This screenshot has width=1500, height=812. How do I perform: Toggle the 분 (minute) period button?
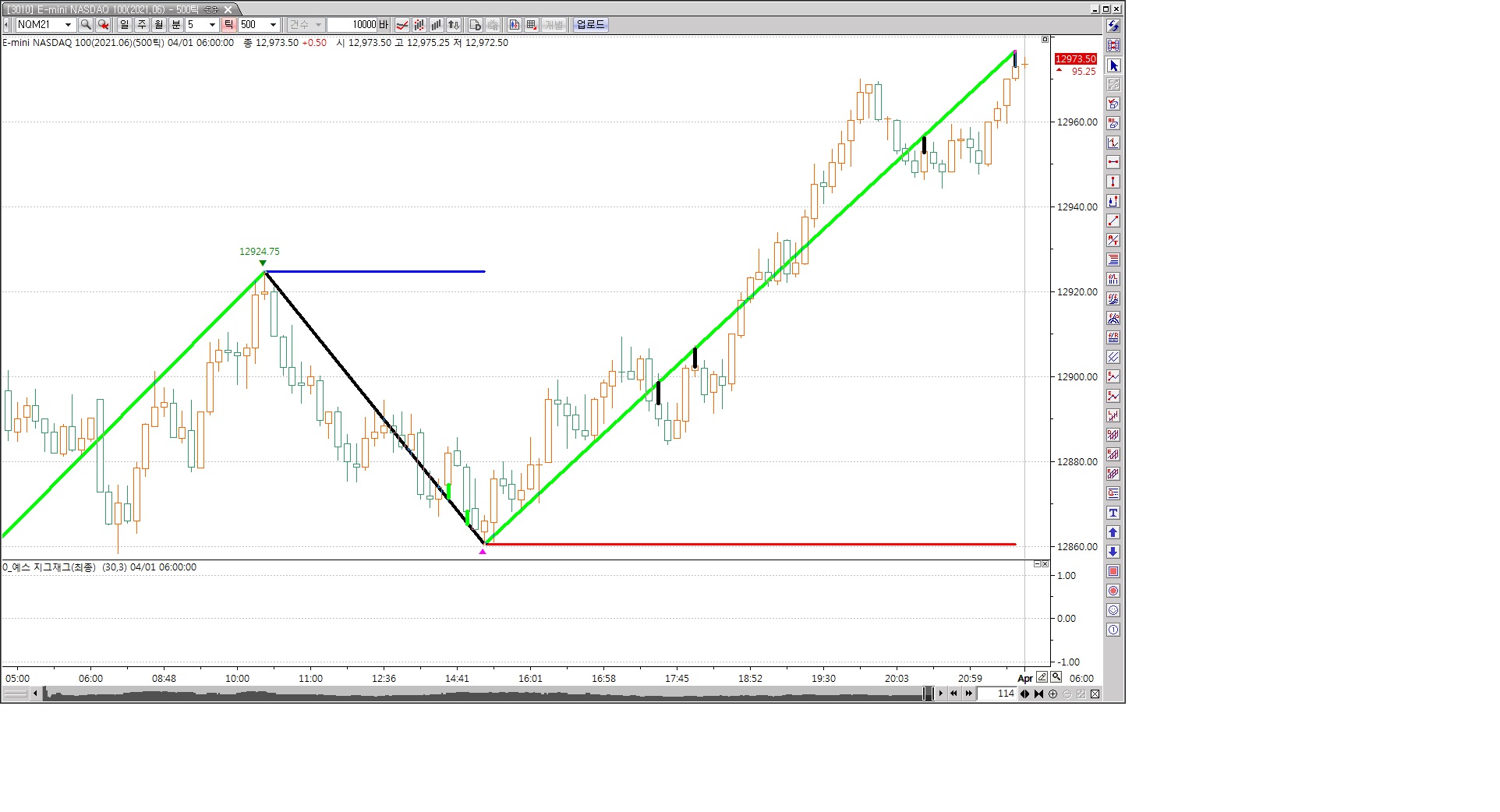pyautogui.click(x=175, y=25)
